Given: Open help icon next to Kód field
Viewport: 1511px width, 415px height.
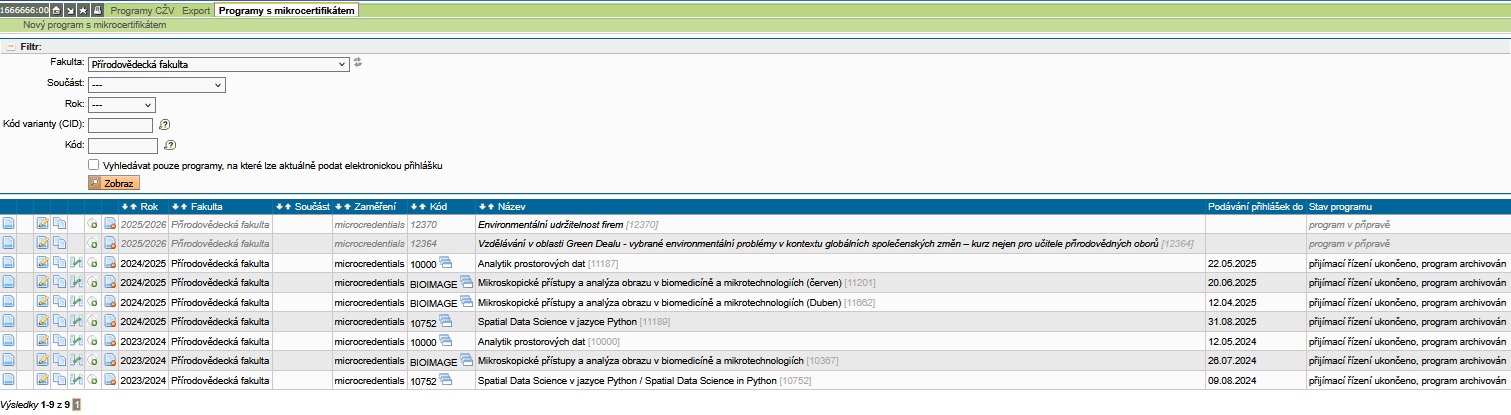Looking at the screenshot, I should (x=170, y=145).
